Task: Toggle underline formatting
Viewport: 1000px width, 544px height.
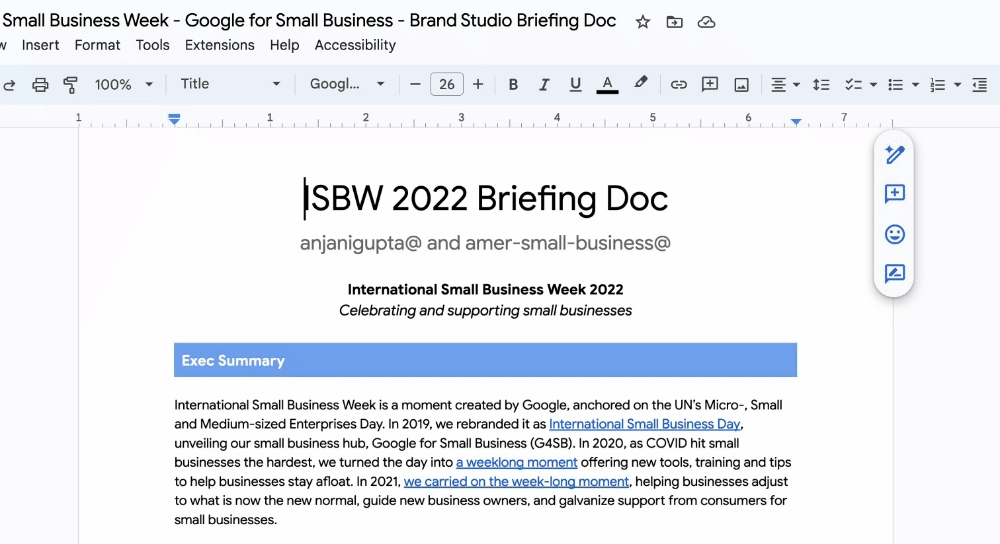Action: pyautogui.click(x=575, y=85)
